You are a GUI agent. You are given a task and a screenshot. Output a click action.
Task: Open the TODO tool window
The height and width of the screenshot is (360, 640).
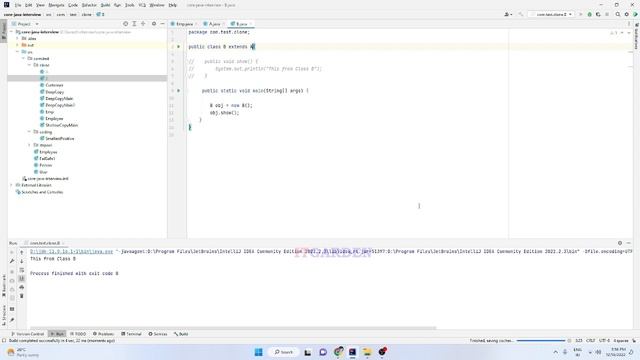78,334
